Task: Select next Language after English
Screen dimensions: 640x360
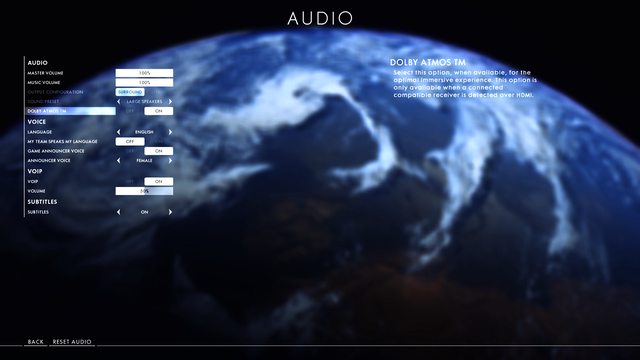Action: coord(170,132)
